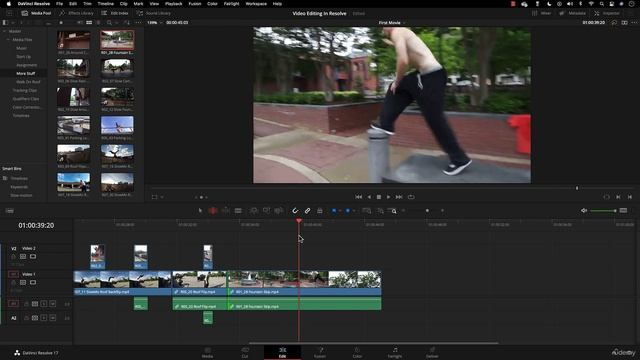The image size is (640, 360).
Task: Open the Clip menu
Action: [124, 4]
